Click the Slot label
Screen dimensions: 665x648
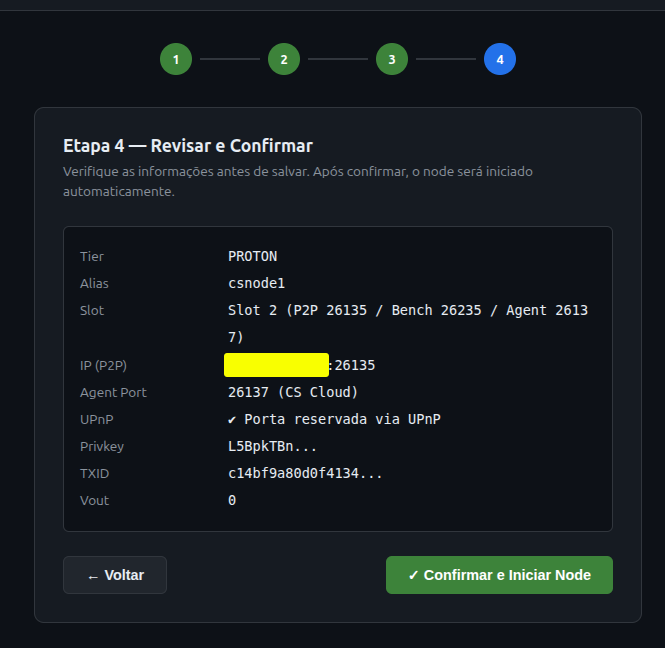[92, 310]
